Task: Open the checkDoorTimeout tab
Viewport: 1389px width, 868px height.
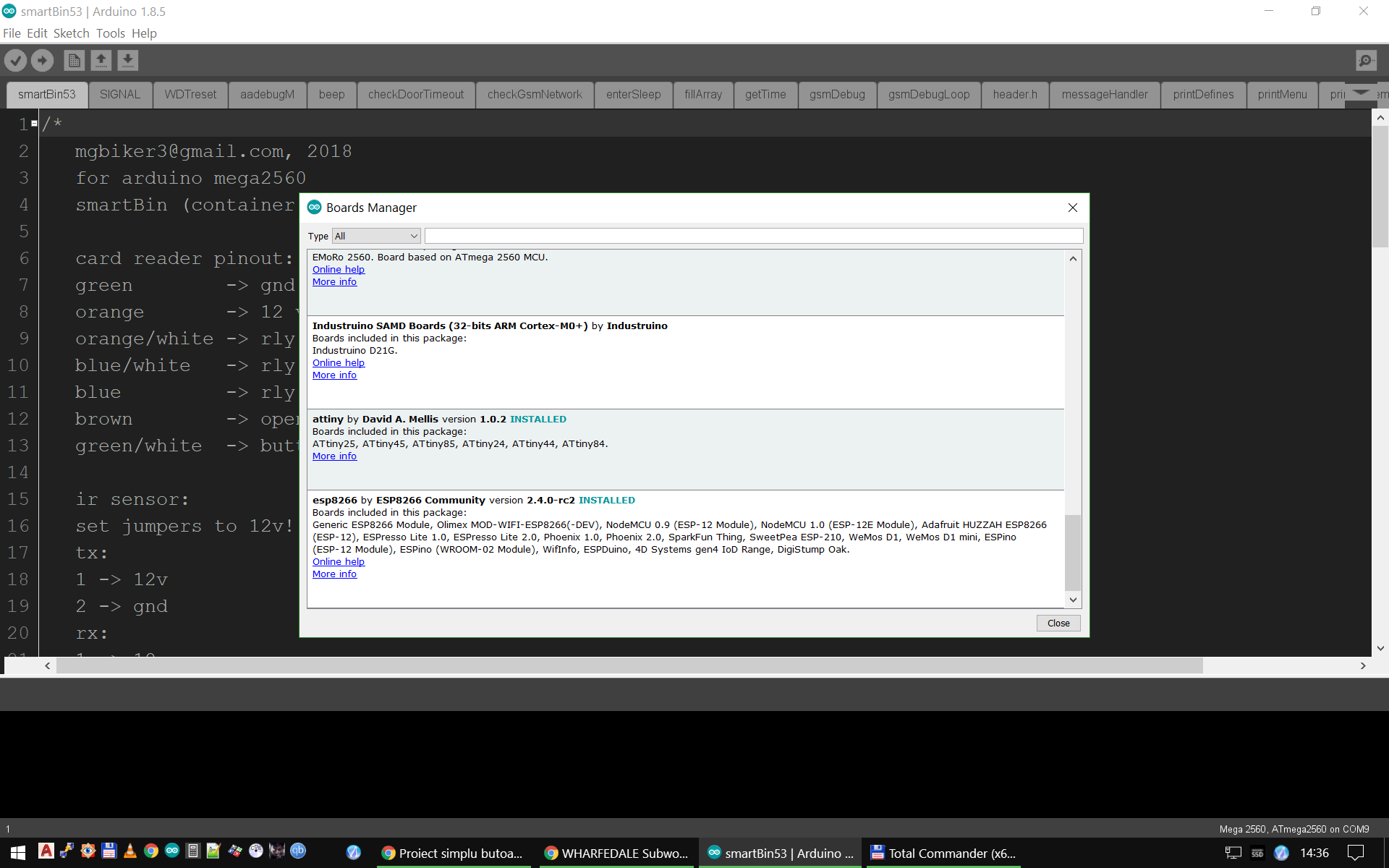Action: tap(416, 95)
